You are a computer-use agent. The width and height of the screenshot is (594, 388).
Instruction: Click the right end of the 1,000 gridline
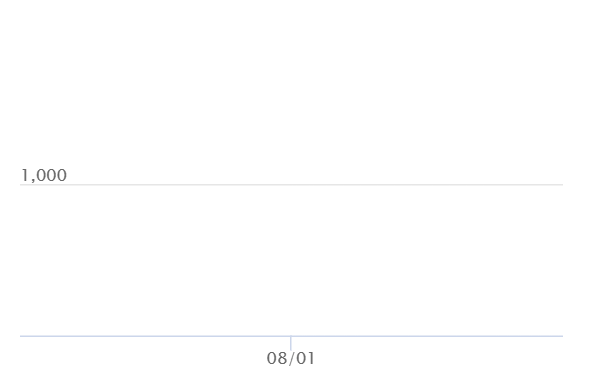click(x=562, y=185)
